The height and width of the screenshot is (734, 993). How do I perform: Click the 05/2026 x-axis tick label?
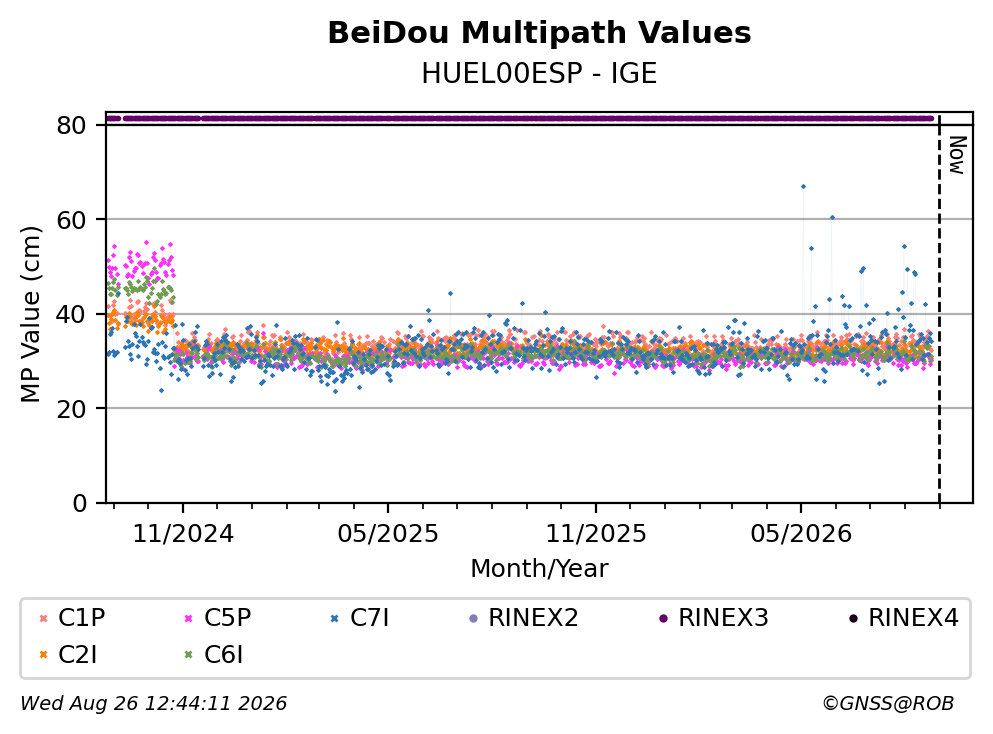pos(801,534)
